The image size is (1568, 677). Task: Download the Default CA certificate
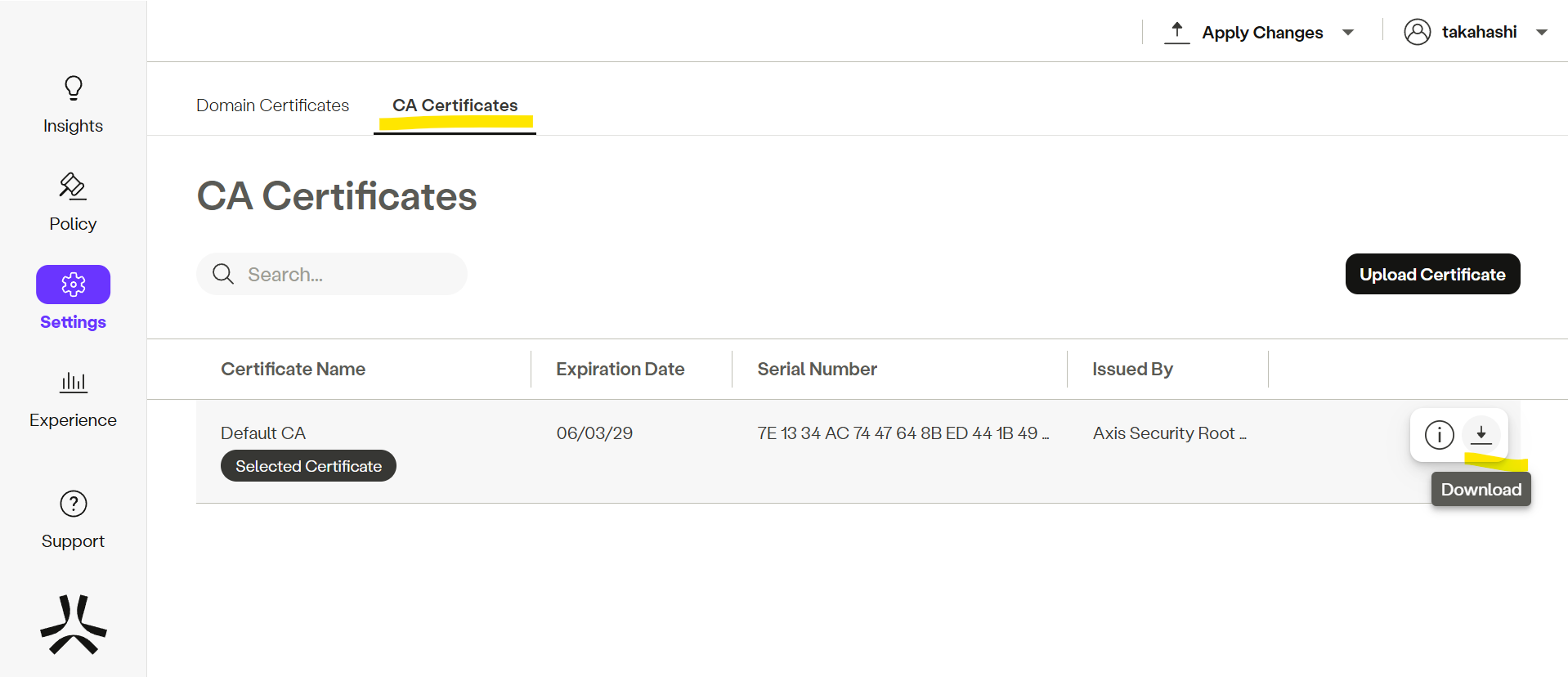(1481, 434)
